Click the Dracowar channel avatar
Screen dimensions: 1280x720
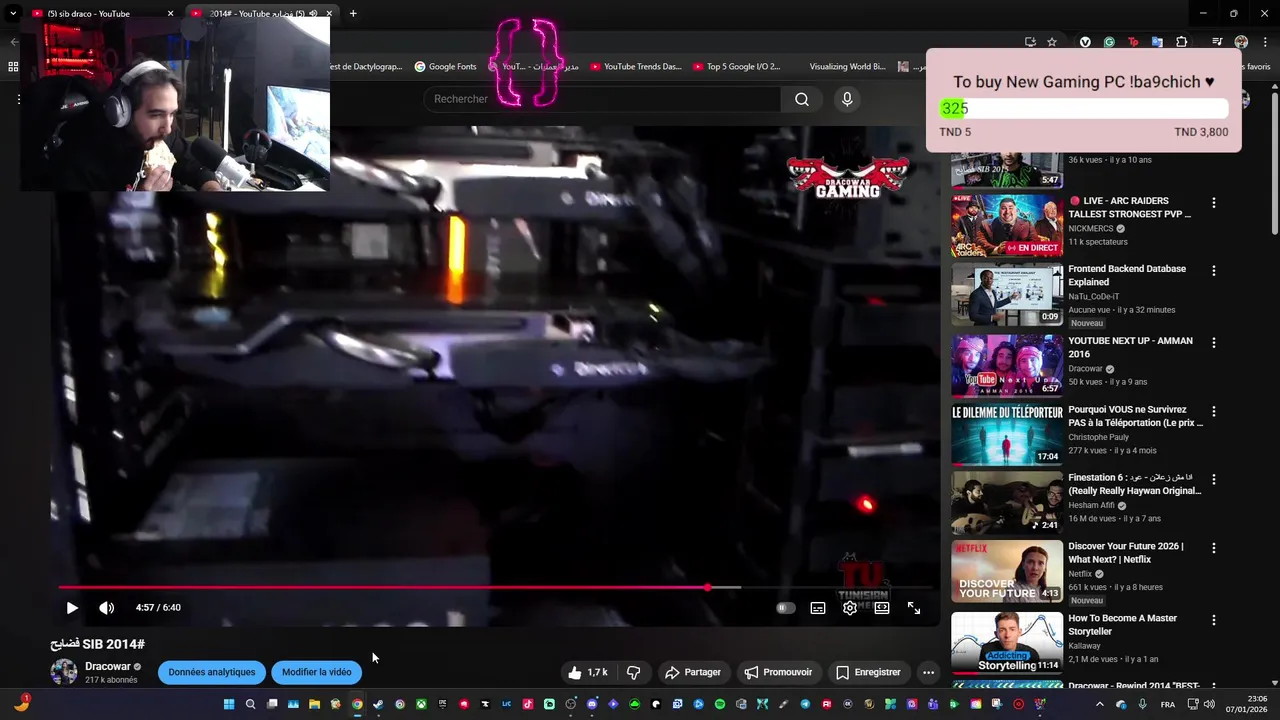(64, 672)
